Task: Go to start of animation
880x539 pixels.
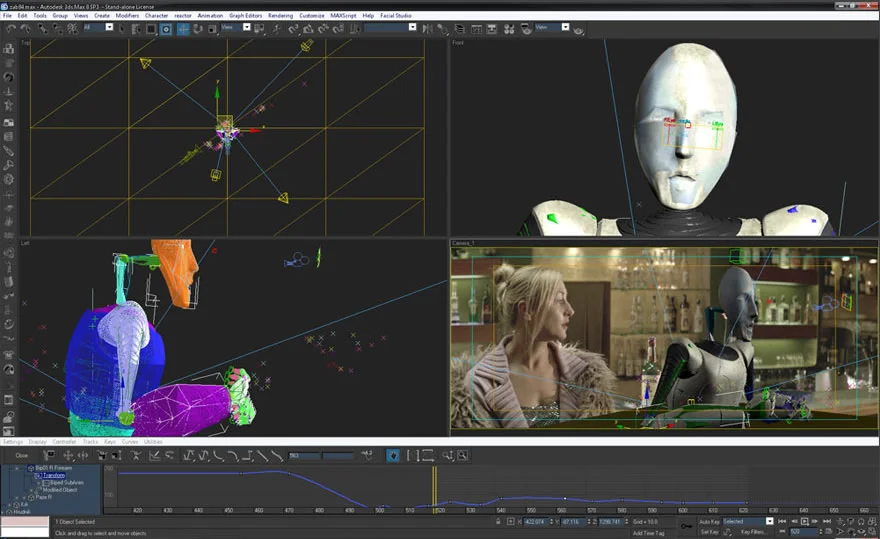Action: tap(782, 522)
